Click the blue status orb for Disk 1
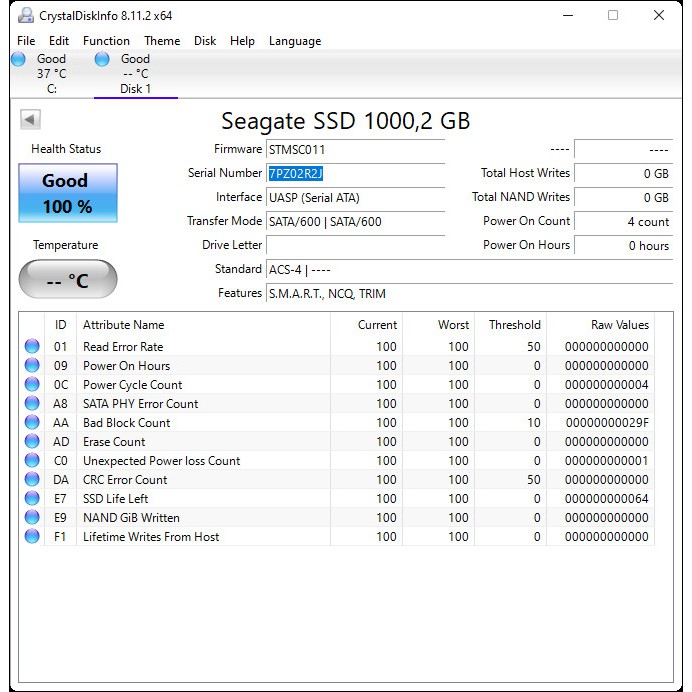Screen dimensions: 692x692 (x=102, y=59)
